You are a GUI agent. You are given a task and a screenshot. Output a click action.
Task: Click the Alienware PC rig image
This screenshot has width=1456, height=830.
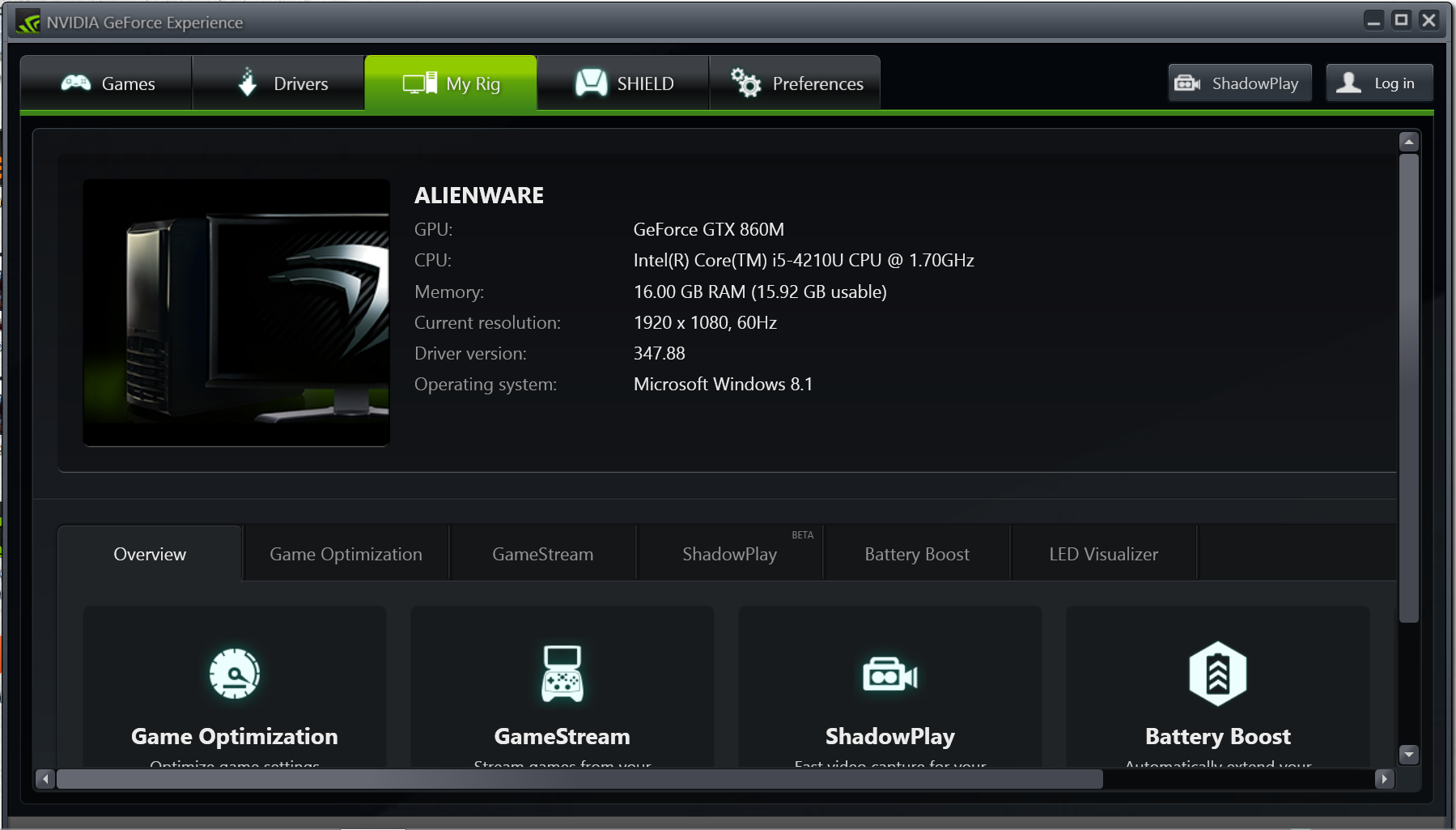[236, 313]
